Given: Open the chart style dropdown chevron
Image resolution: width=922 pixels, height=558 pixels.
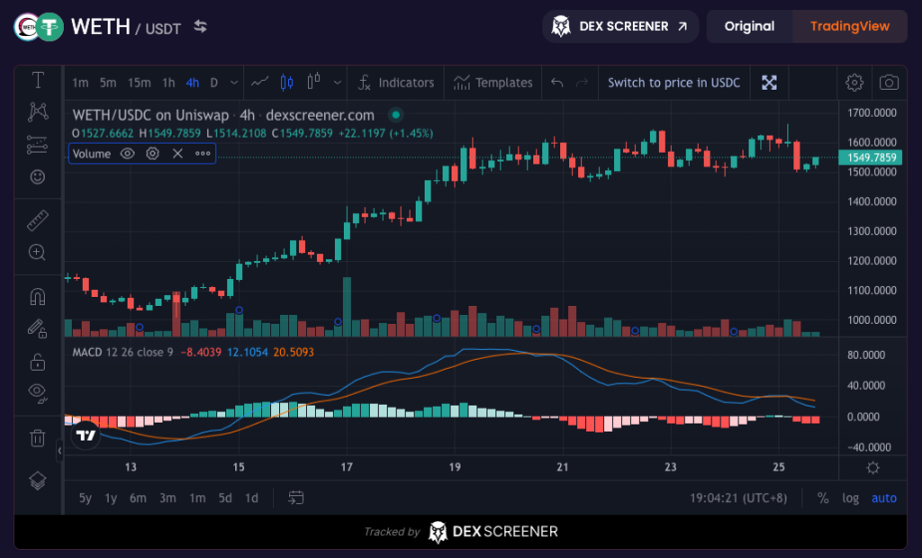Looking at the screenshot, I should 337,83.
